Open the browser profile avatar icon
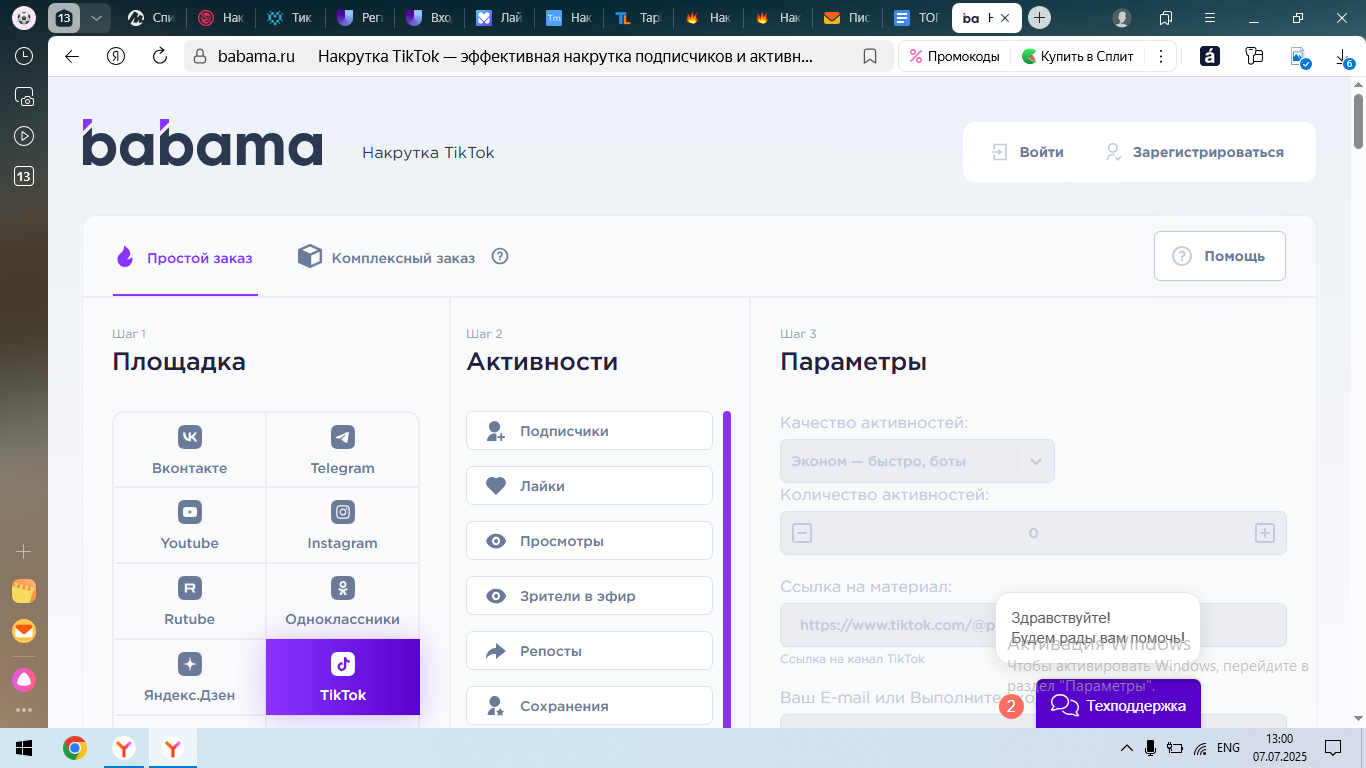Image resolution: width=1366 pixels, height=768 pixels. point(1122,18)
